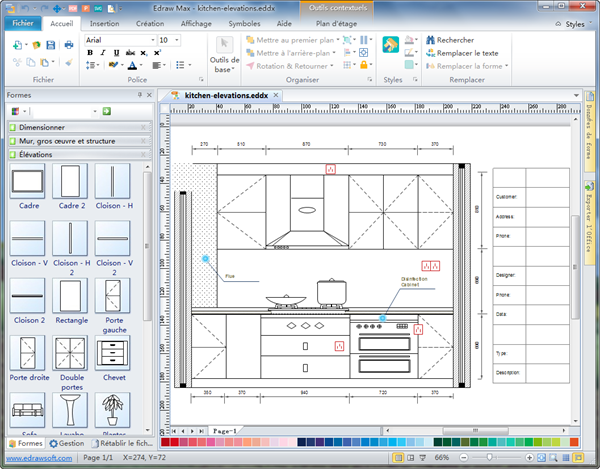Screen dimensions: 600x469
Task: Click the Page-1 sheet tab
Action: [x=224, y=431]
